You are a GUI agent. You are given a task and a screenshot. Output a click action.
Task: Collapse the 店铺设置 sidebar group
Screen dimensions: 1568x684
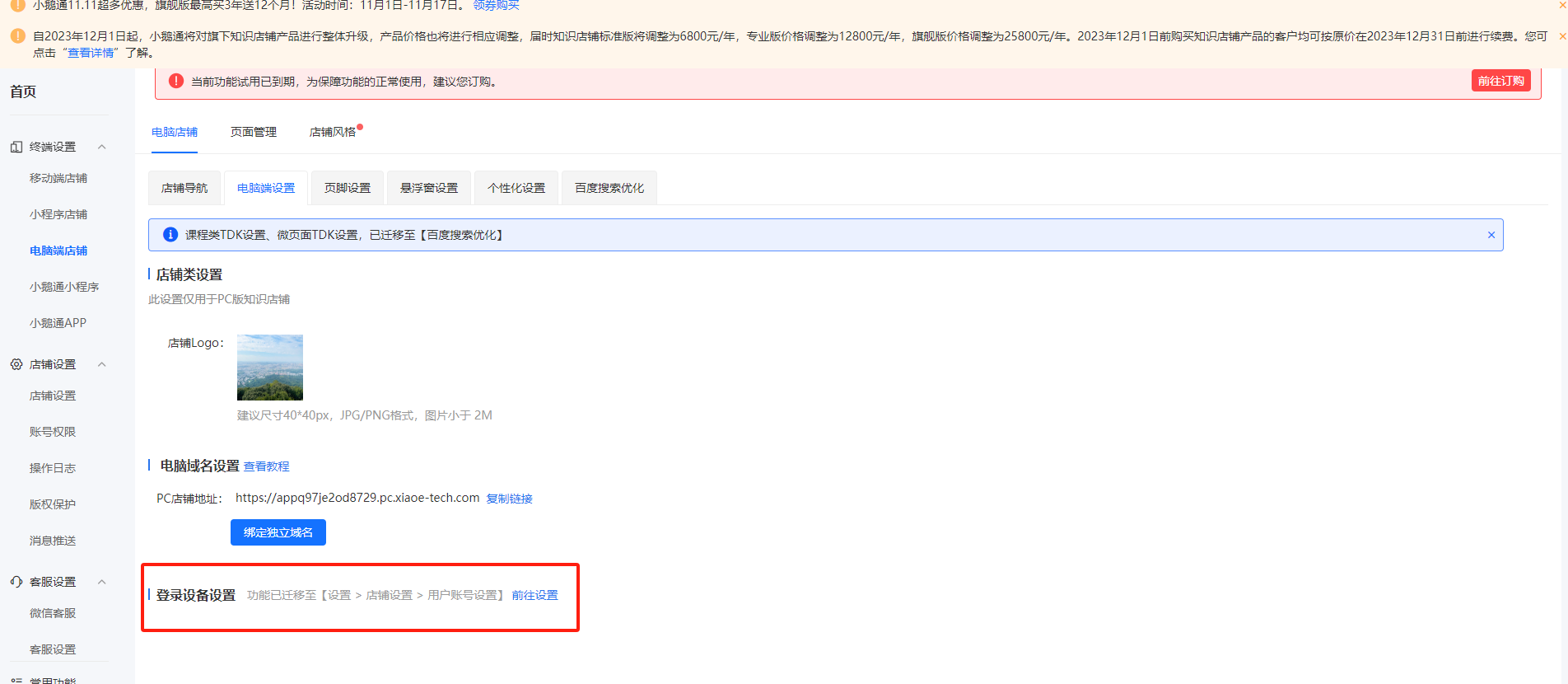pos(102,364)
